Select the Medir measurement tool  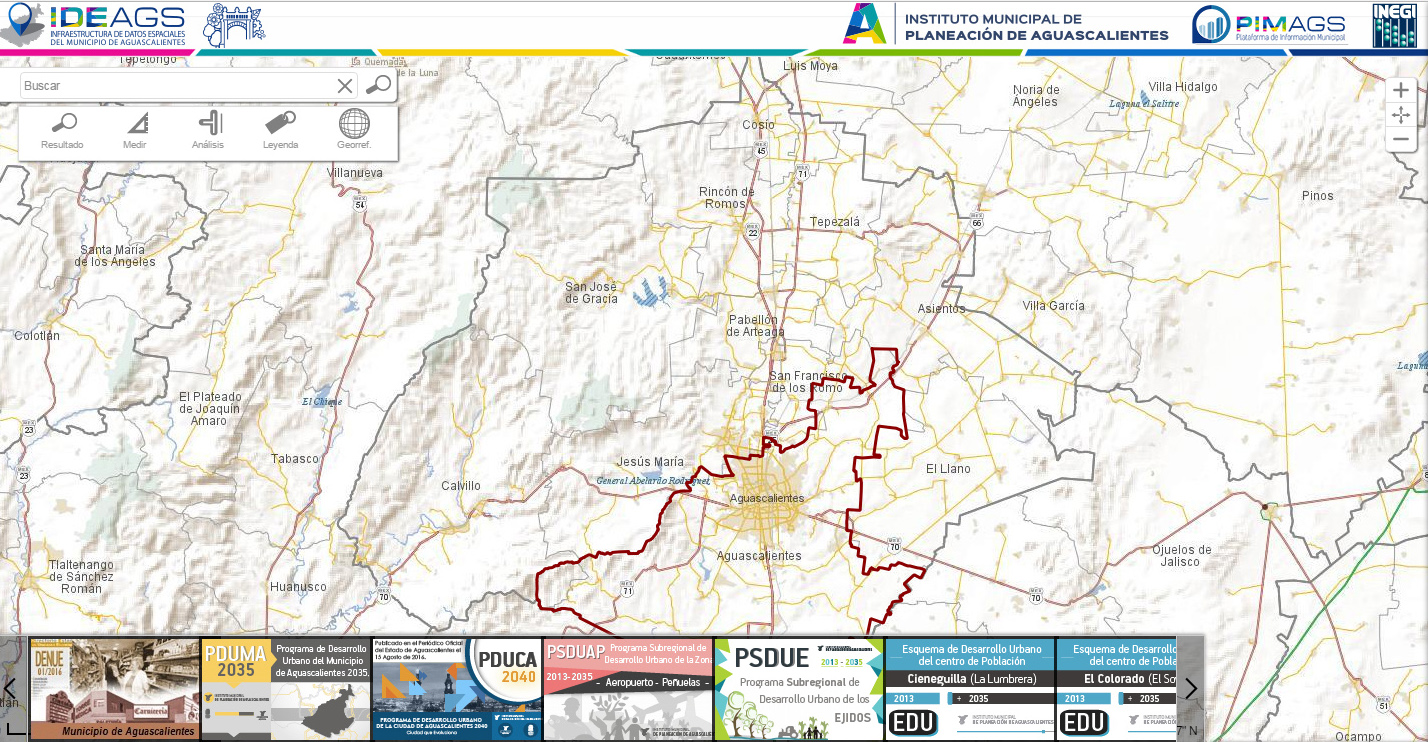tap(135, 131)
